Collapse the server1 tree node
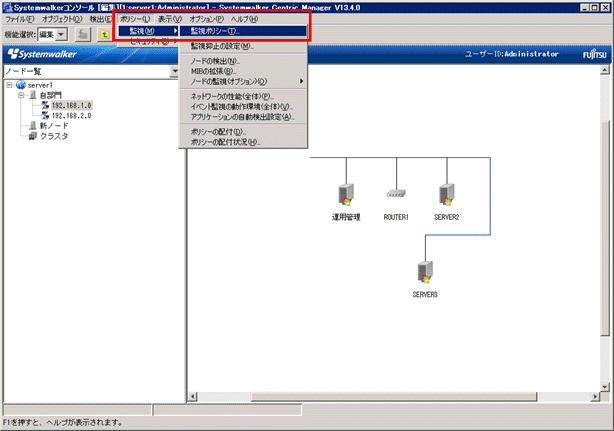 (9, 85)
